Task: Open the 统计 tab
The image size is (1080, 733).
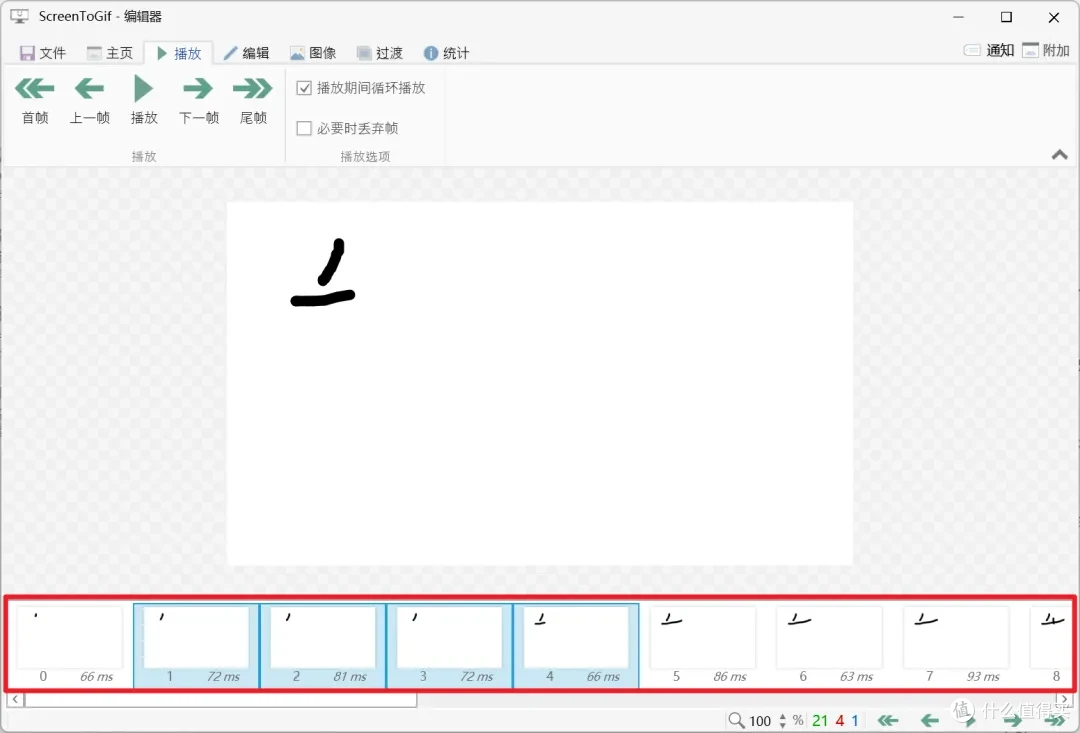Action: (x=446, y=53)
